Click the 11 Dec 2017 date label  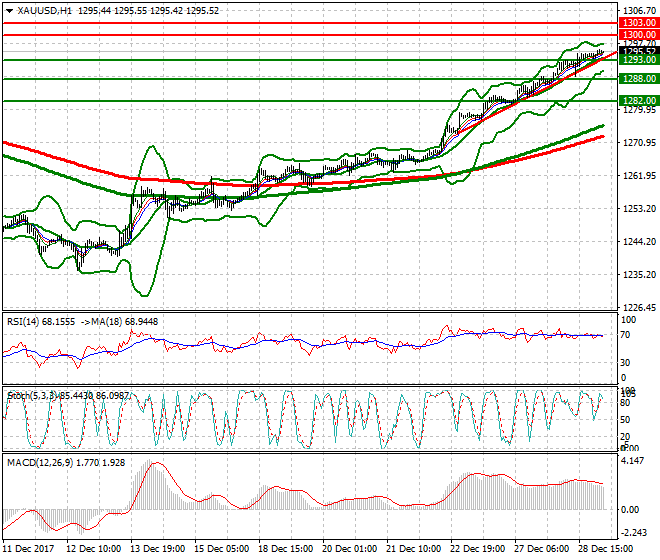[x=30, y=550]
